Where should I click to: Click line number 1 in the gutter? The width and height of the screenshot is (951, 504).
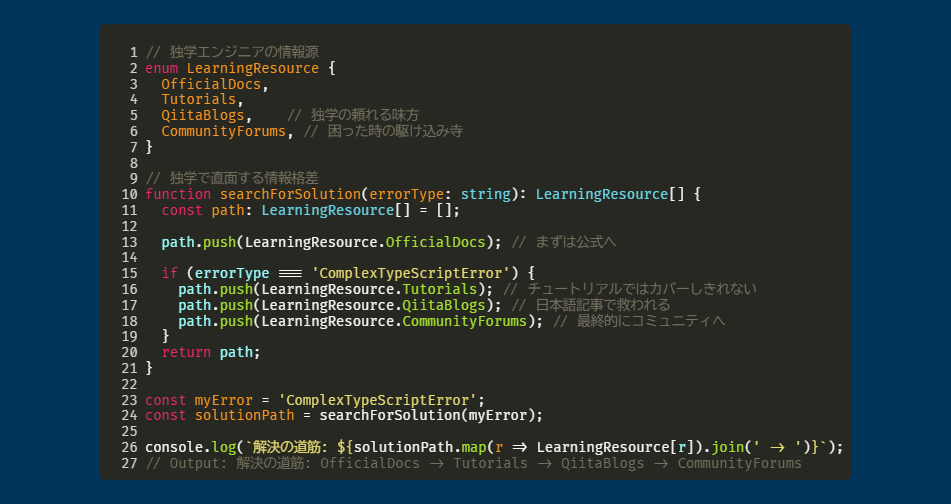(133, 53)
